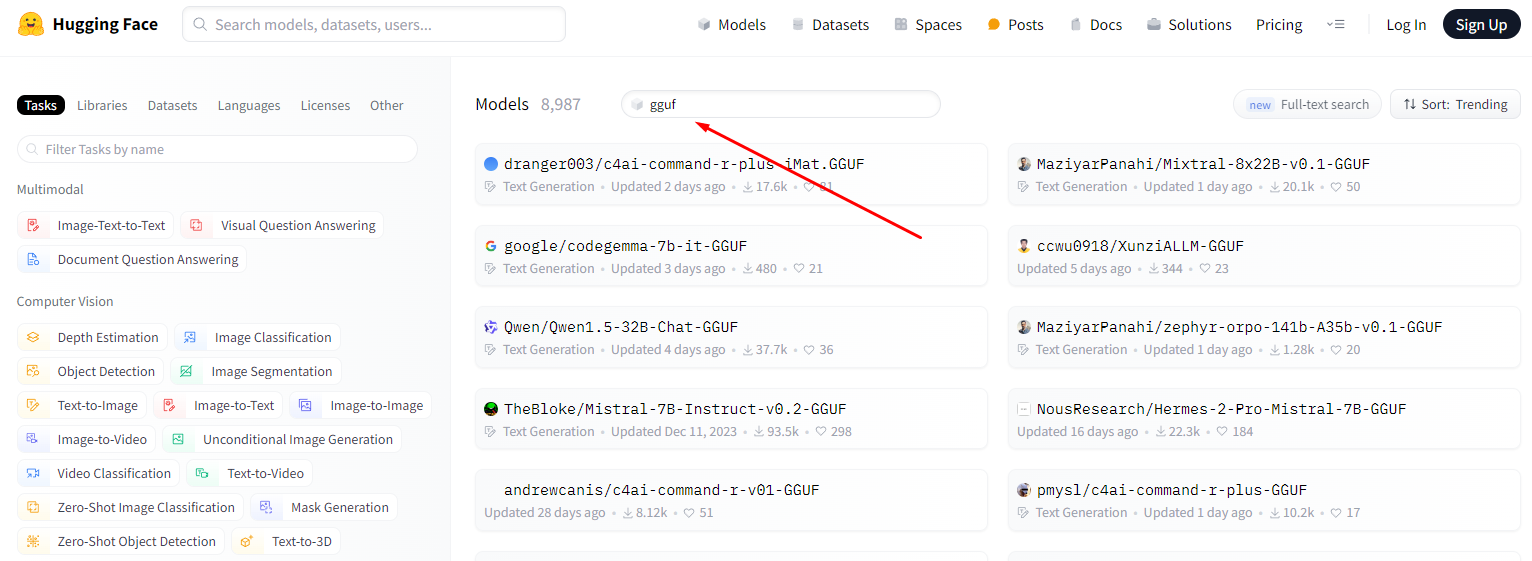Click the dranger003 blue avatar icon
Image resolution: width=1532 pixels, height=561 pixels.
491,164
